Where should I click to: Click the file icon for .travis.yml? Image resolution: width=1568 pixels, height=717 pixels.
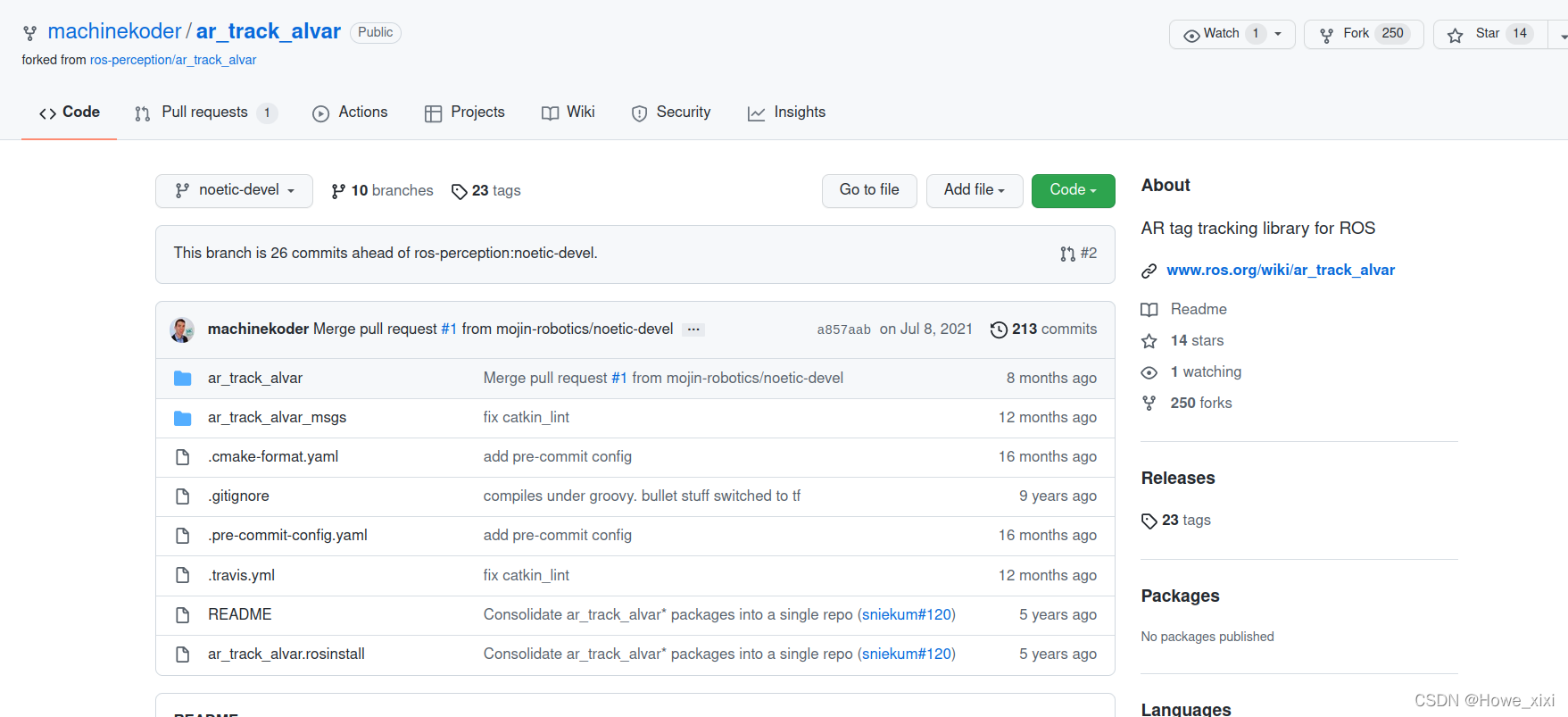[x=183, y=575]
